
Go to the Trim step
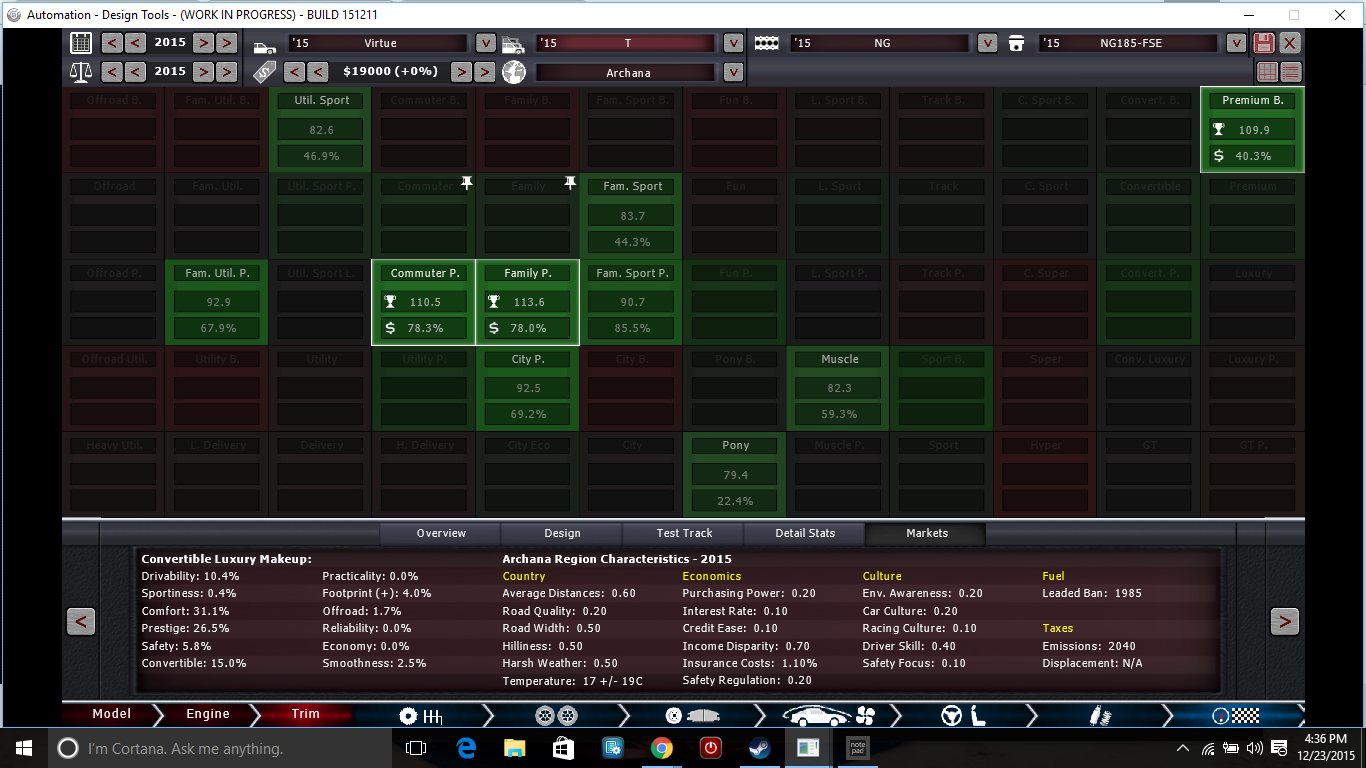306,714
